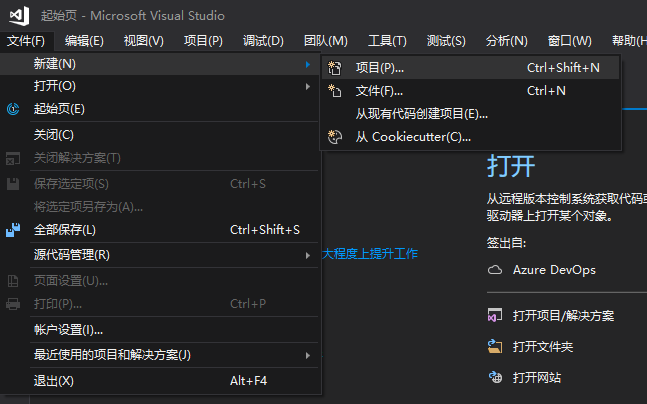The height and width of the screenshot is (404, 647).
Task: Select 源代码管理(R) menu entry
Action: click(x=160, y=255)
